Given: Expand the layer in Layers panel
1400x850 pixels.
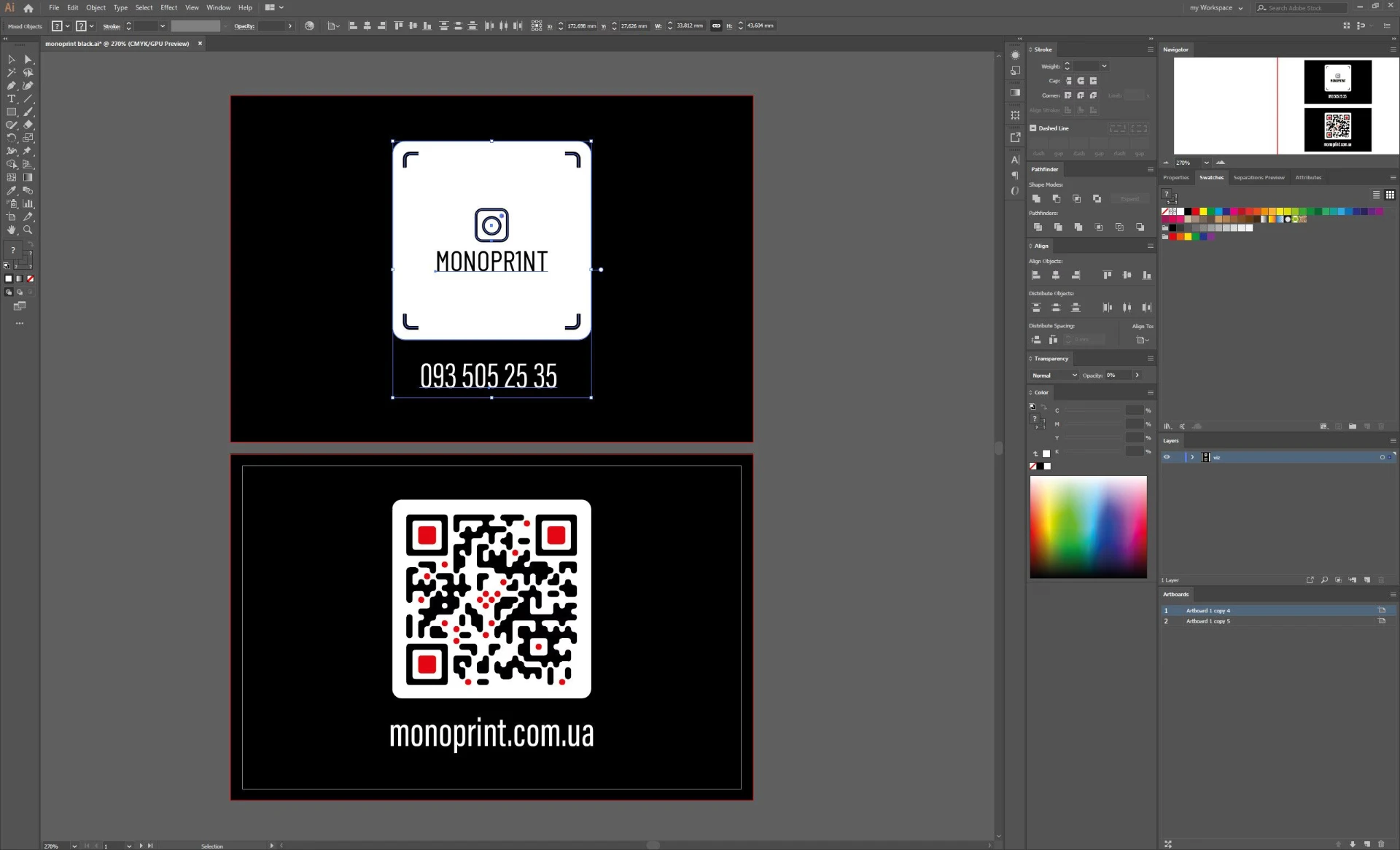Looking at the screenshot, I should tap(1192, 458).
